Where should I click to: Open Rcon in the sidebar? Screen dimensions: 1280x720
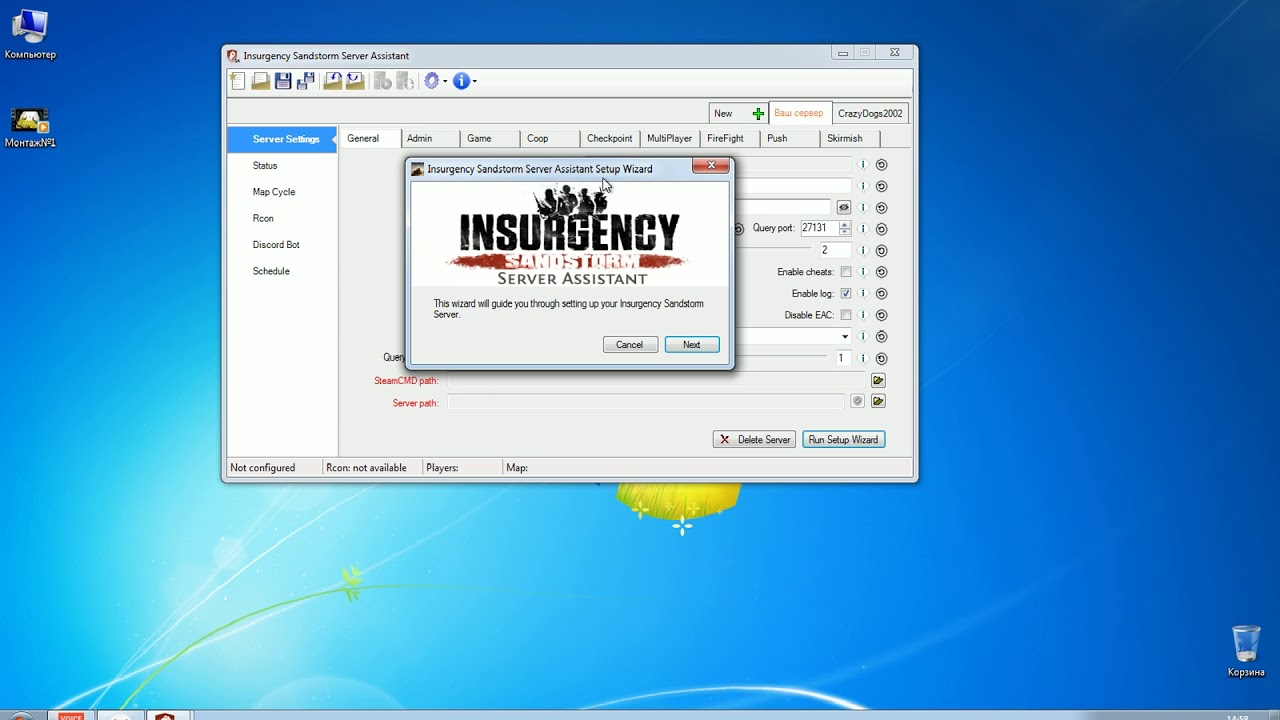pyautogui.click(x=263, y=218)
